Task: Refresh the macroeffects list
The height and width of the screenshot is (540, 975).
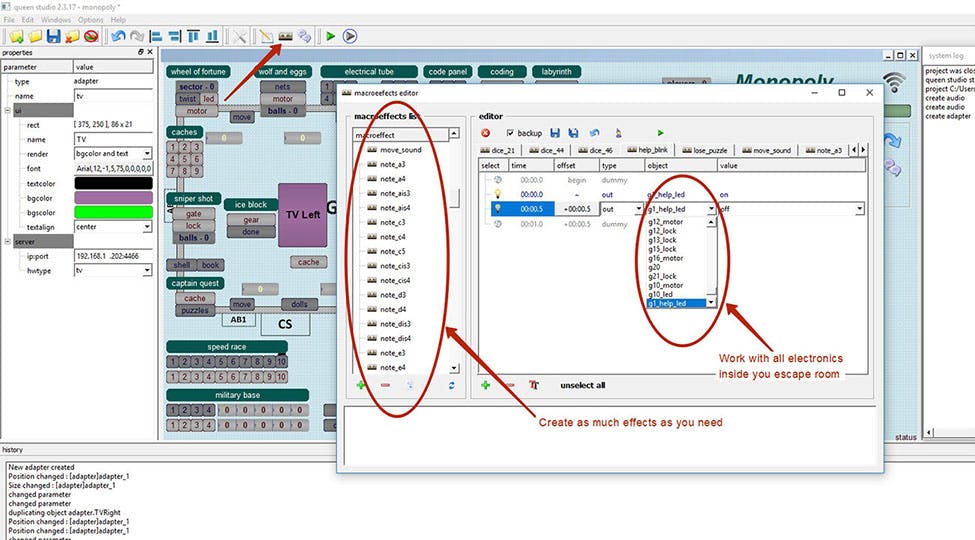Action: pyautogui.click(x=451, y=385)
